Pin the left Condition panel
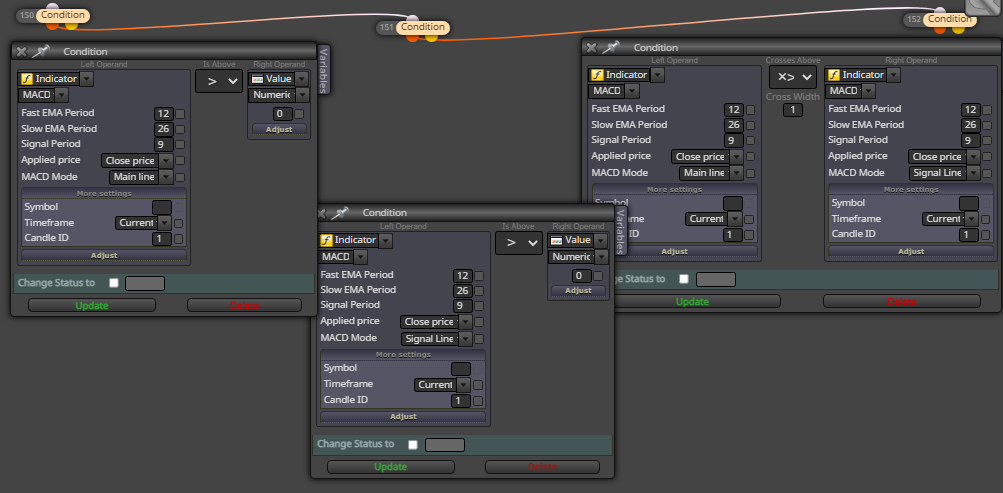Viewport: 1003px width, 493px height. 41,51
